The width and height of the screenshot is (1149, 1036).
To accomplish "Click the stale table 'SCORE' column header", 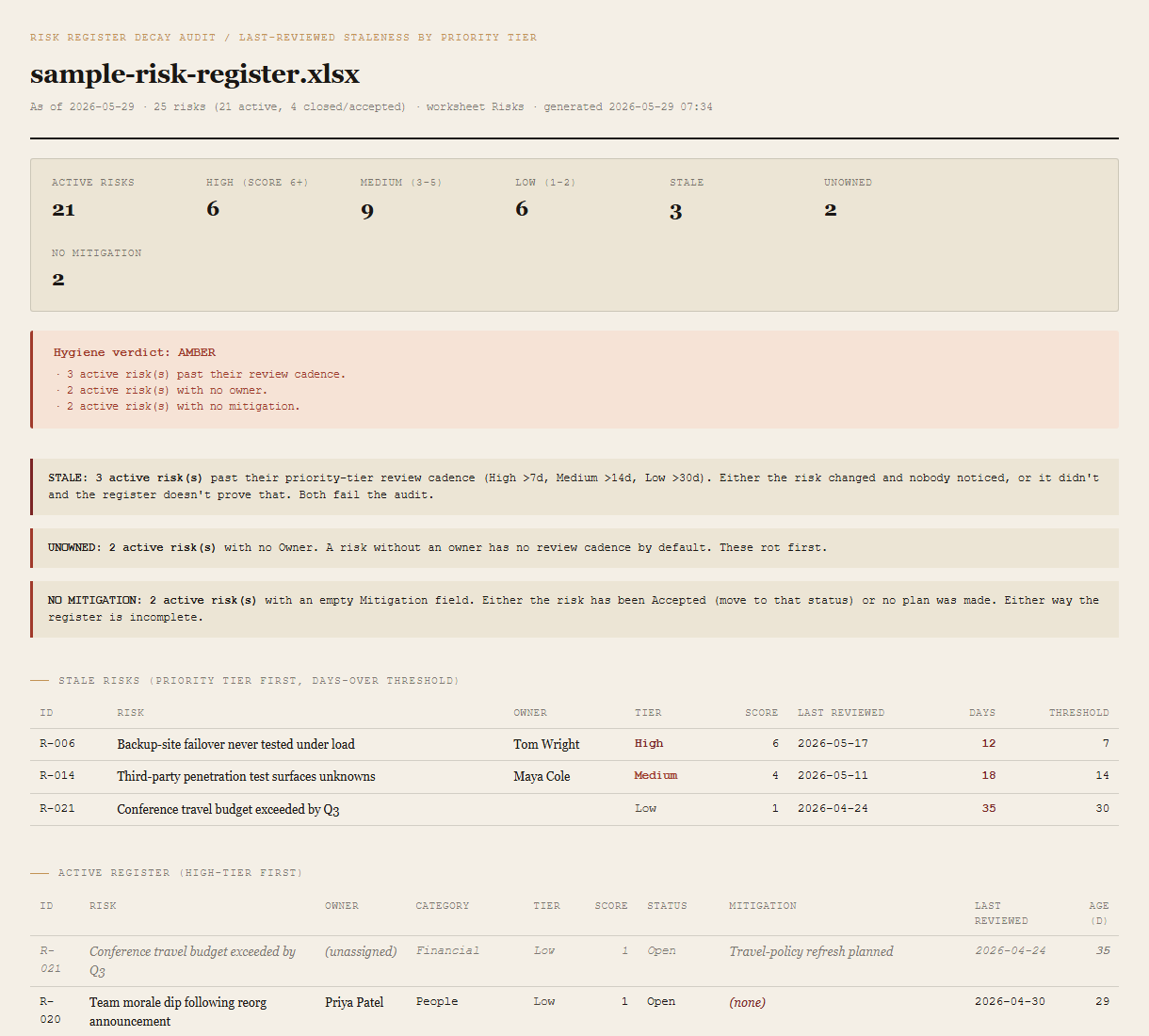I will point(762,713).
